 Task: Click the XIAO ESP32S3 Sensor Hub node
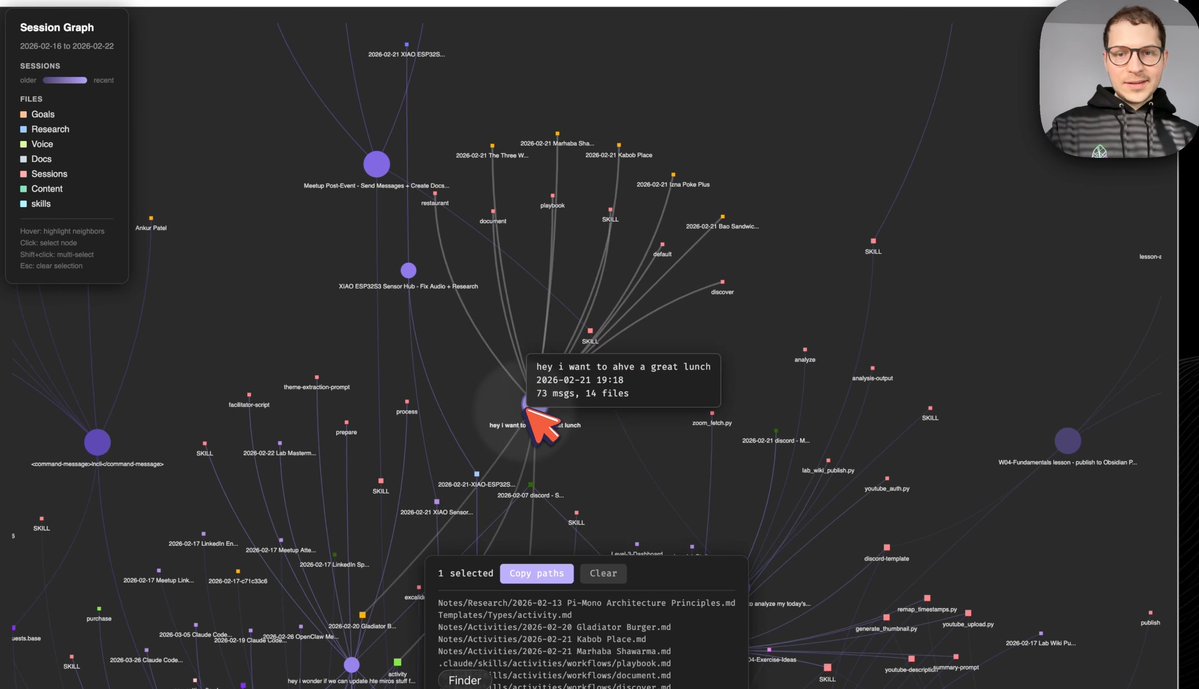[x=408, y=270]
